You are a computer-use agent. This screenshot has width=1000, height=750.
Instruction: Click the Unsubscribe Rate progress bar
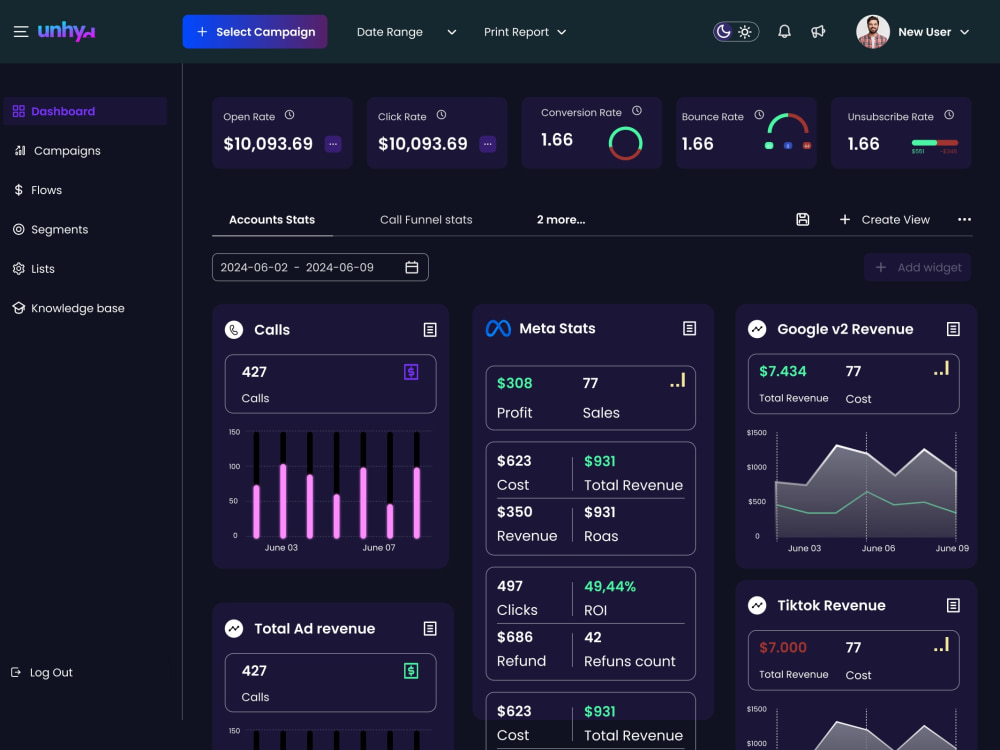tap(934, 143)
